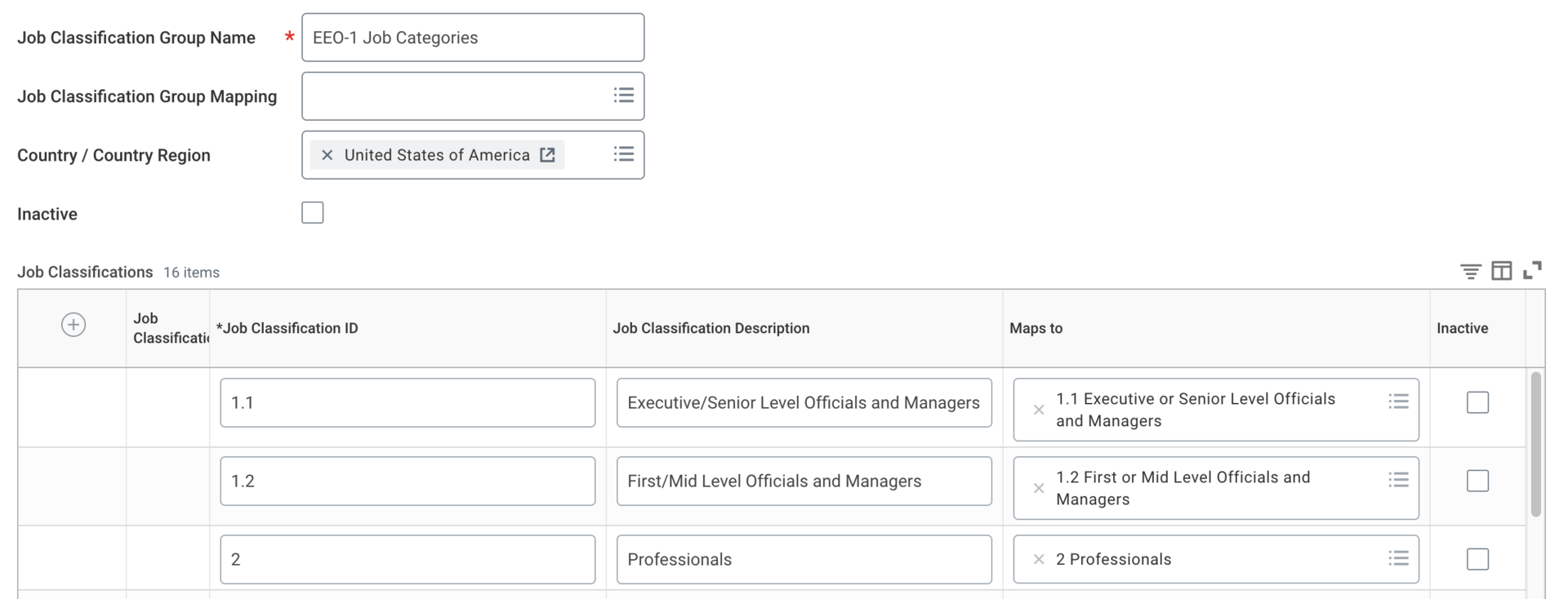1568x599 pixels.
Task: Open Maps to prompt for Professionals row
Action: pyautogui.click(x=1397, y=558)
